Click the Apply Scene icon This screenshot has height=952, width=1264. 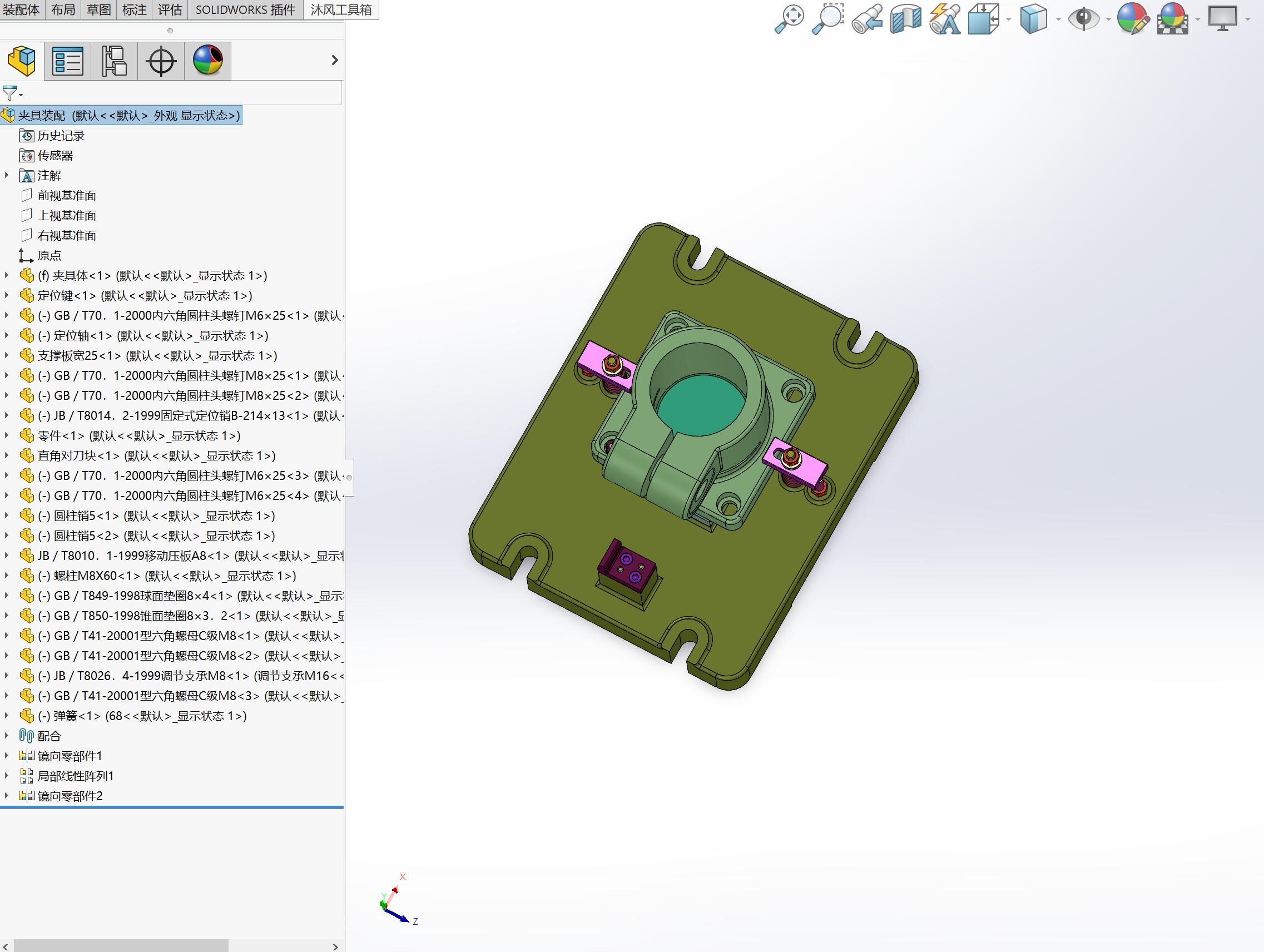(x=1173, y=19)
